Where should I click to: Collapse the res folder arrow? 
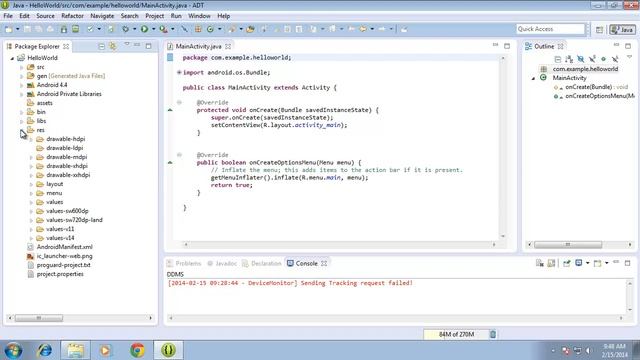(x=22, y=130)
